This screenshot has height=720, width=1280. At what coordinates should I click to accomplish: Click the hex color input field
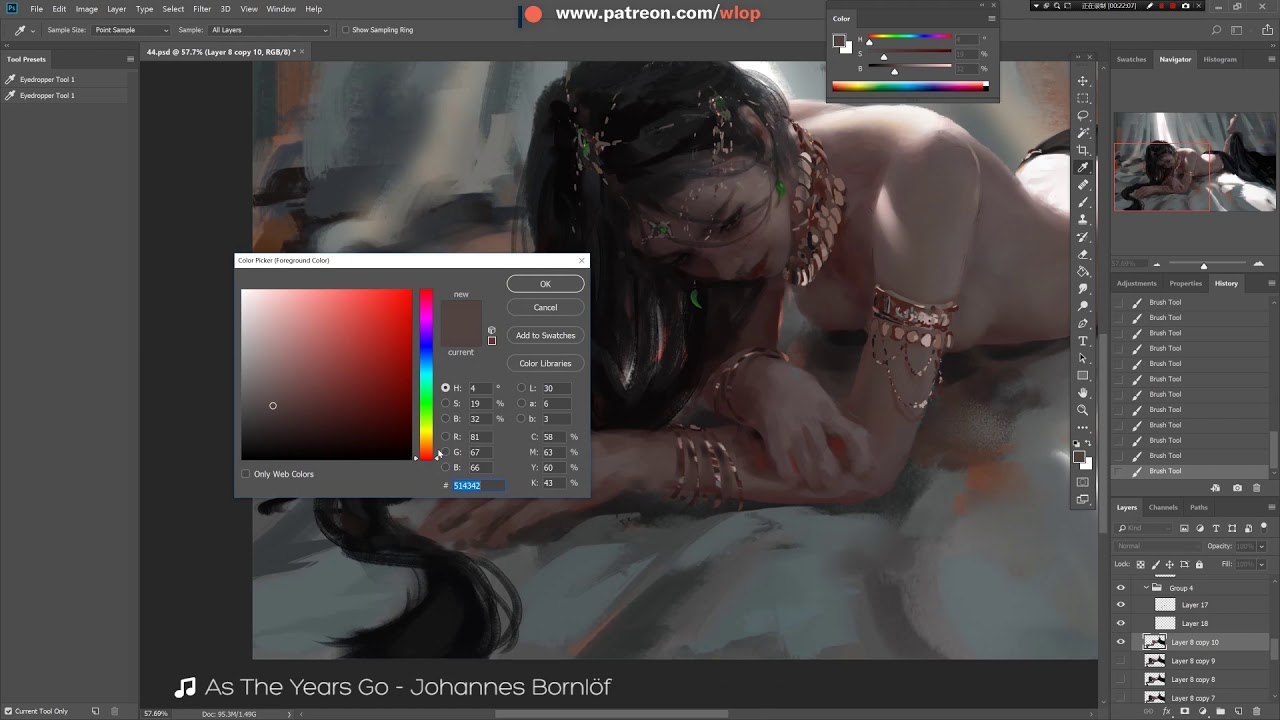(479, 485)
